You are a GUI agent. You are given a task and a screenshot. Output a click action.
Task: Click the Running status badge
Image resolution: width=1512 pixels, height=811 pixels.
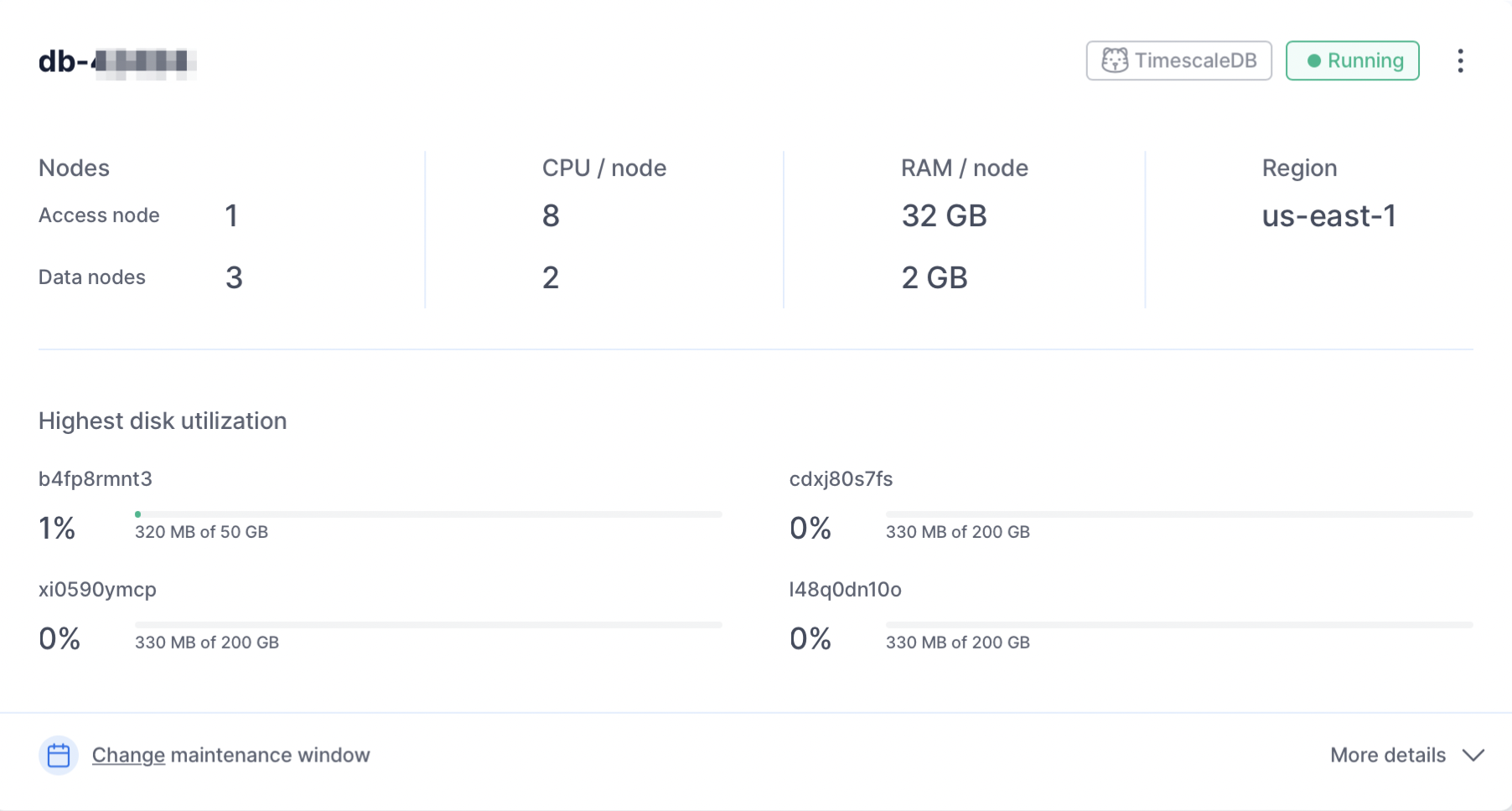(1352, 60)
